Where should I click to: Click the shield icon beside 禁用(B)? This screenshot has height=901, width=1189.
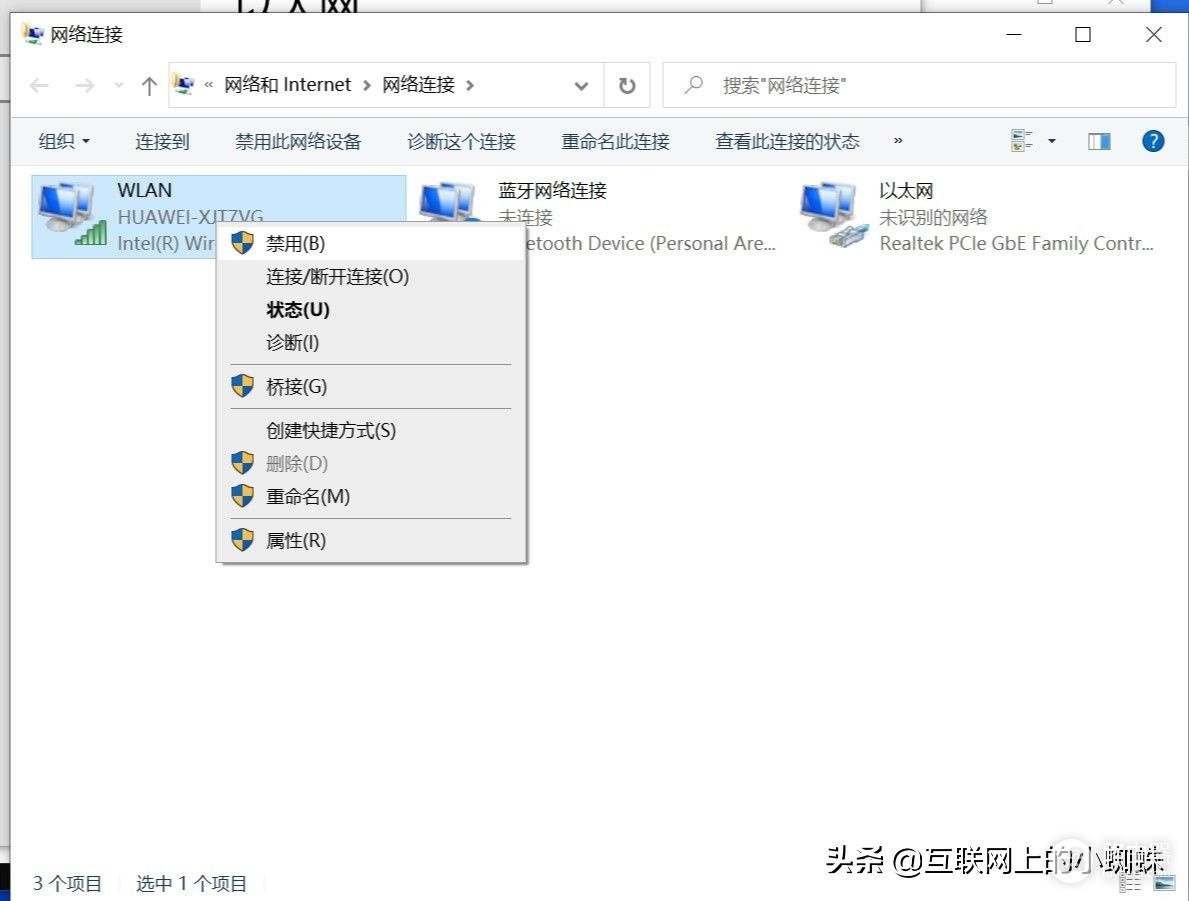[x=243, y=243]
